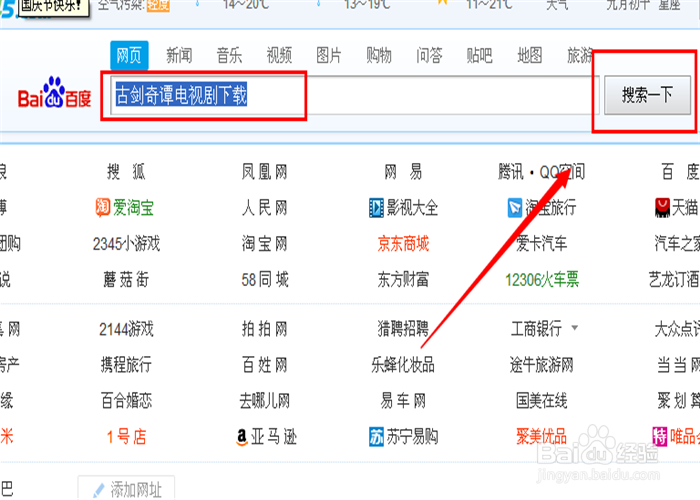Open the 东方财富 link
Image resolution: width=700 pixels, height=500 pixels.
pos(403,280)
